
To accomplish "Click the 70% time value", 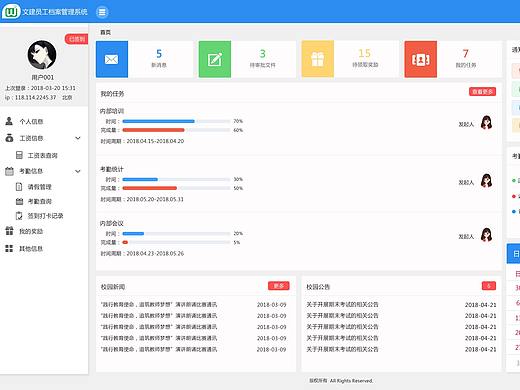I will pos(238,121).
